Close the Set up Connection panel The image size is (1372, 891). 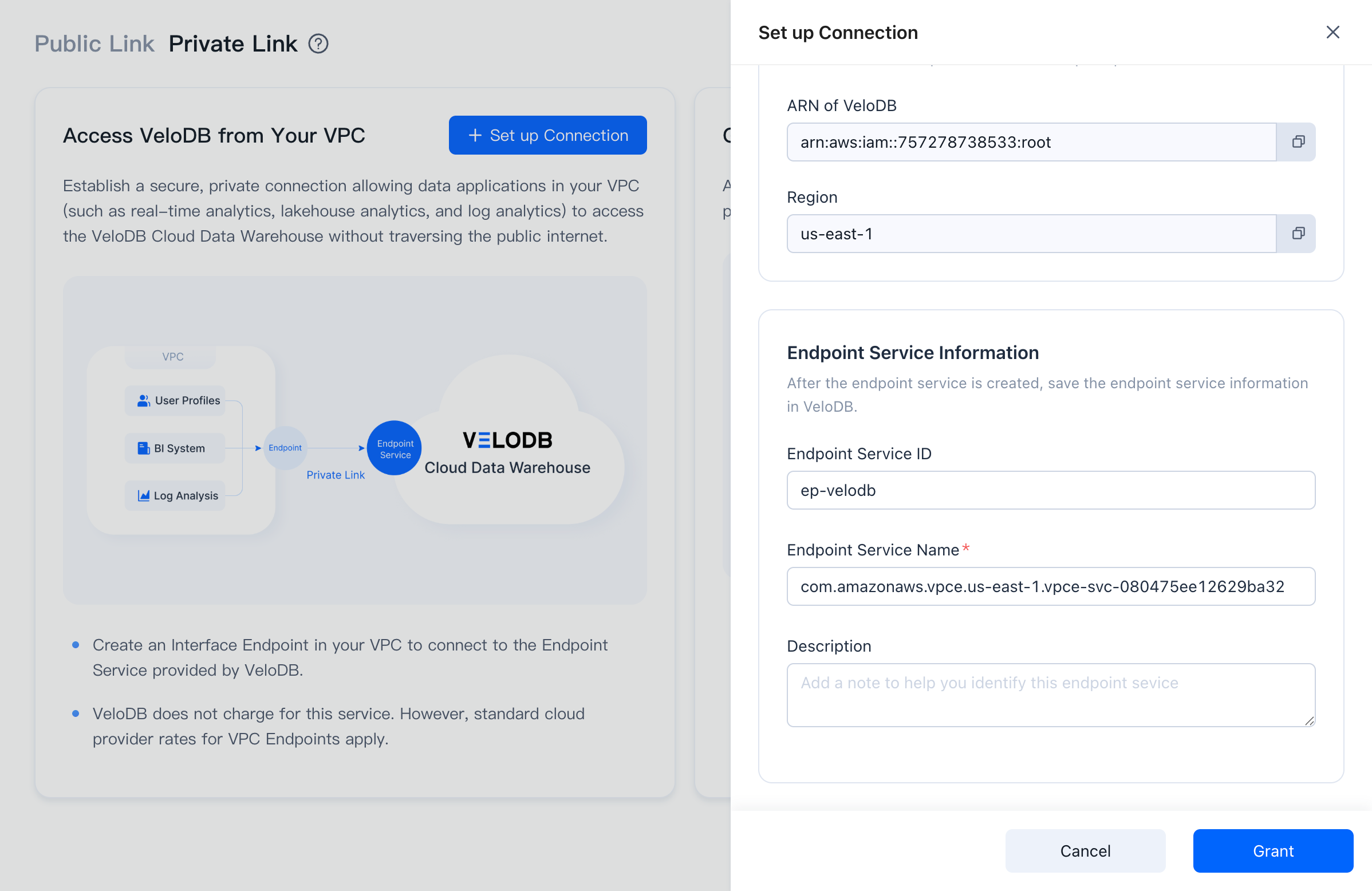coord(1333,32)
